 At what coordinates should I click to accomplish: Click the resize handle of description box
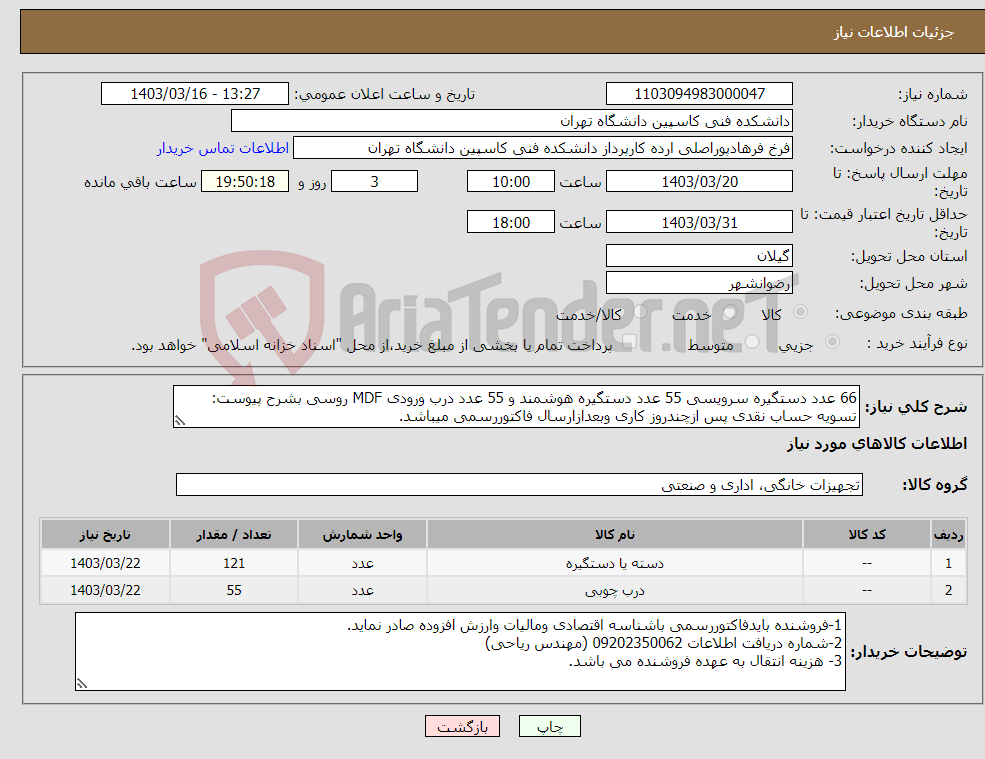(x=180, y=421)
